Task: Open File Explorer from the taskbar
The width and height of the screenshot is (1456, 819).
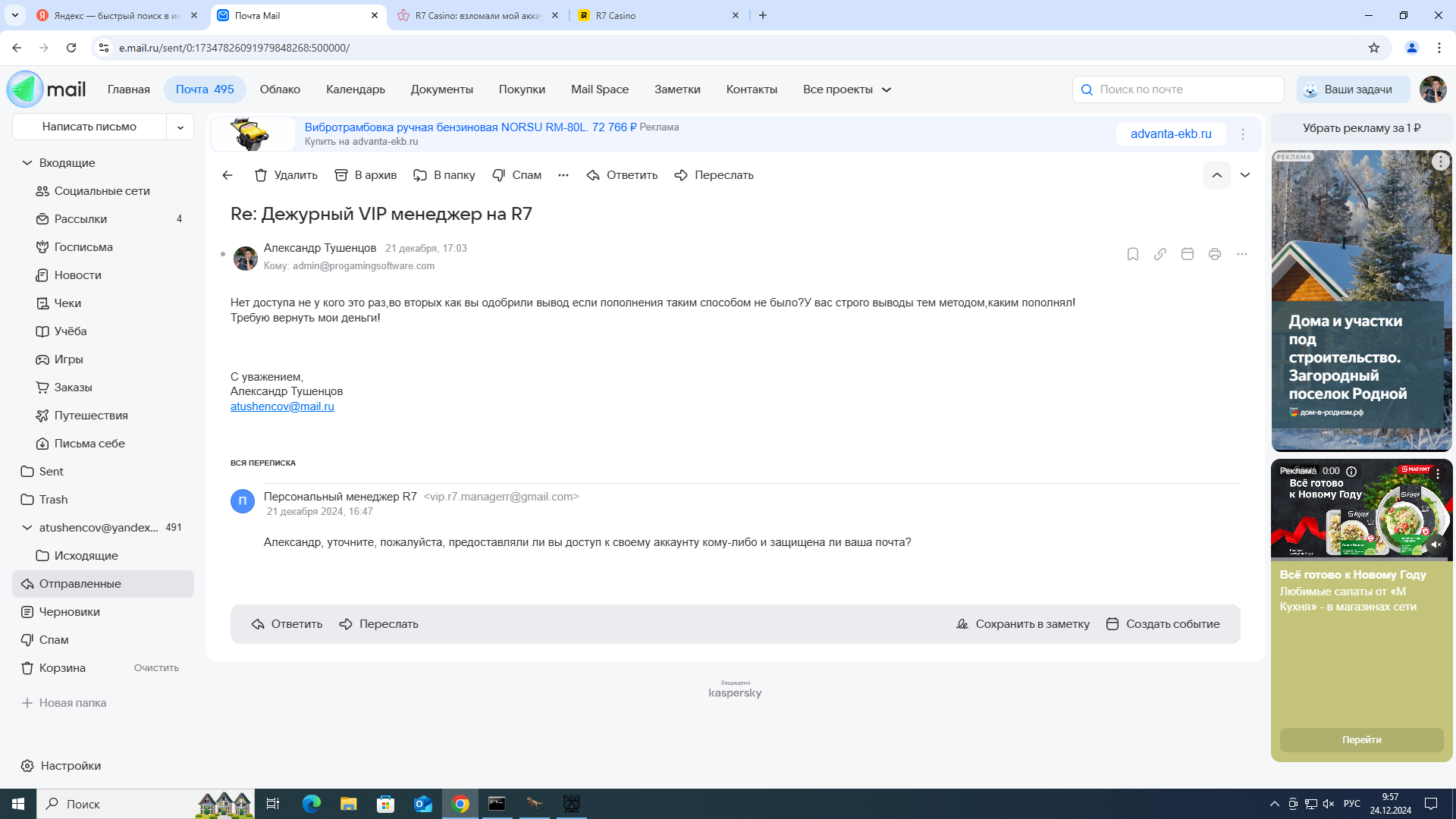Action: point(349,804)
